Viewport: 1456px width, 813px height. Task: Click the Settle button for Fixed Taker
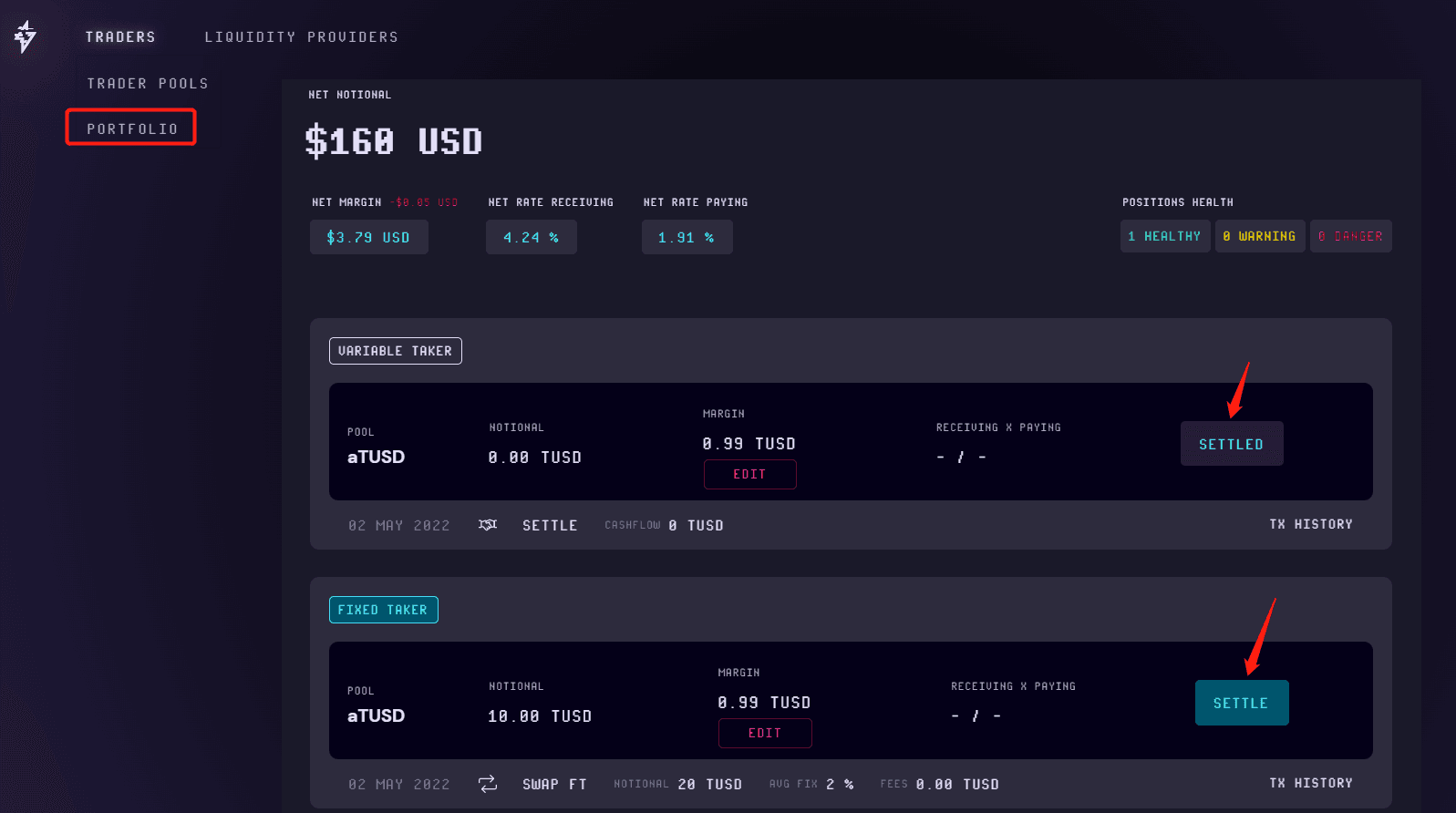pos(1242,703)
